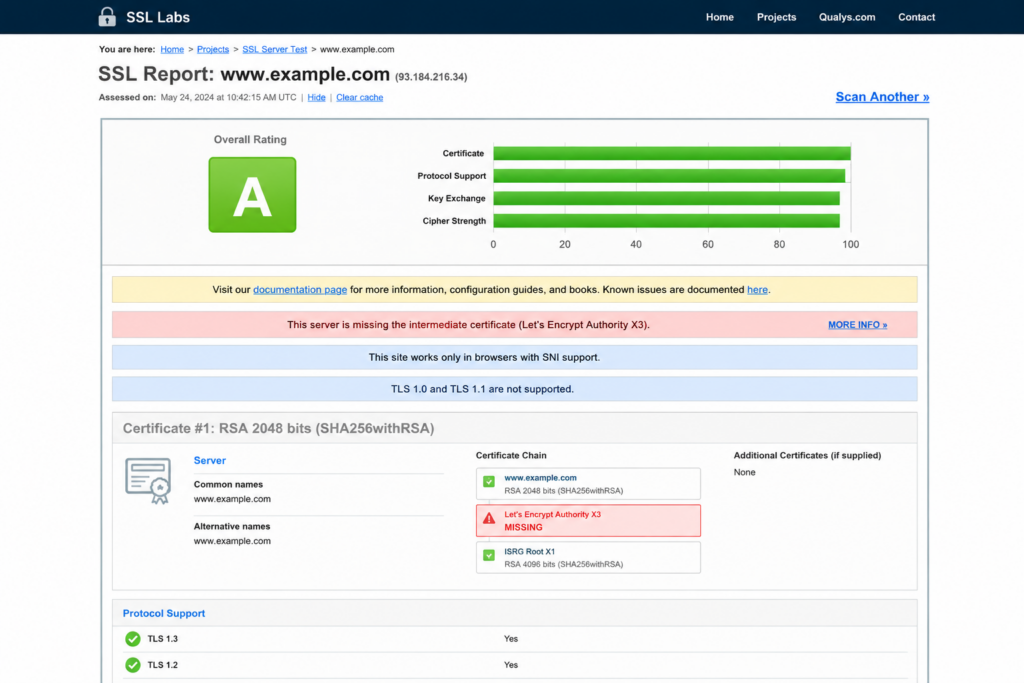Click the Server heading link
The width and height of the screenshot is (1024, 683).
210,460
